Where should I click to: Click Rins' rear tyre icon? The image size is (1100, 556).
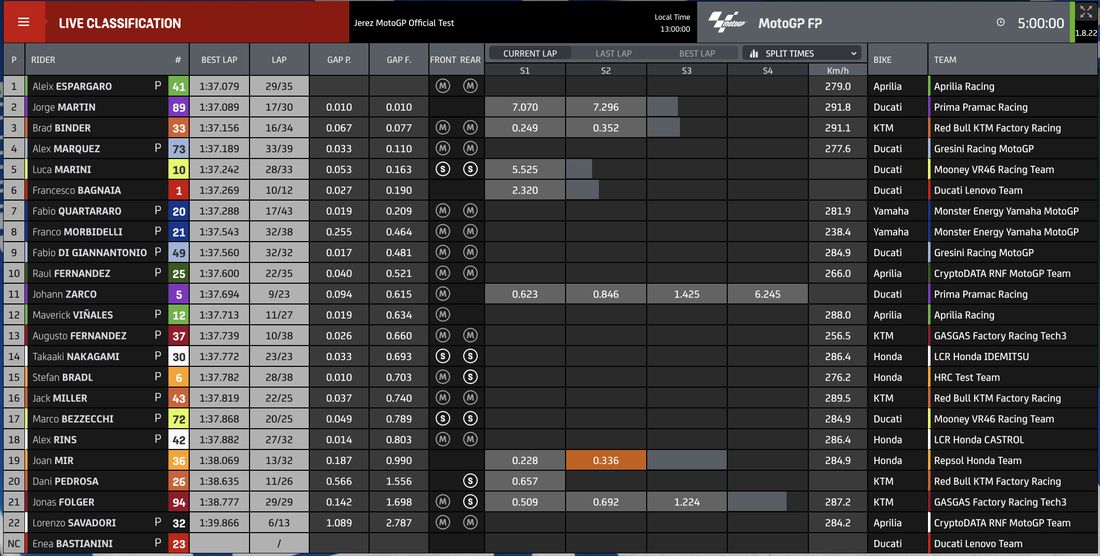pos(470,440)
